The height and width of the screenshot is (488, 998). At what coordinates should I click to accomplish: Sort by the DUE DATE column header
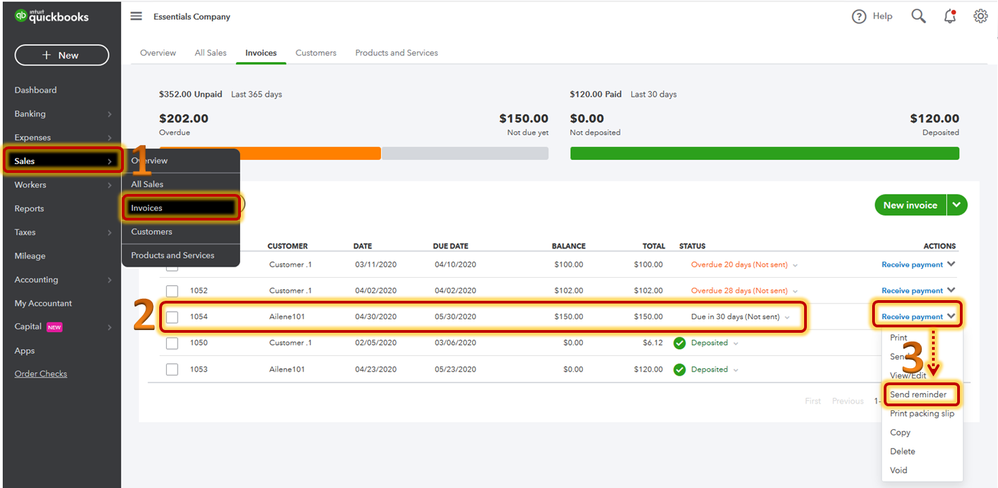coord(451,246)
